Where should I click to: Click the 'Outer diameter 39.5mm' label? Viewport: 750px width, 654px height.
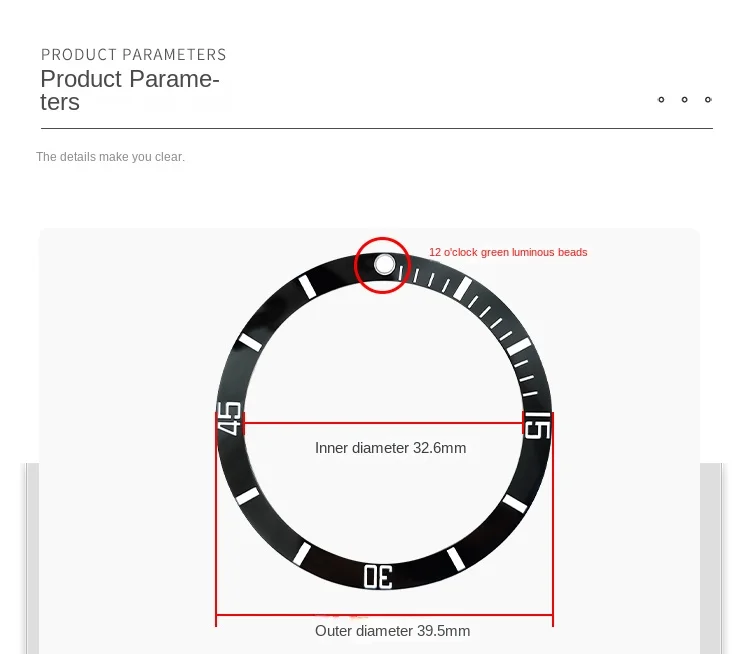[392, 631]
